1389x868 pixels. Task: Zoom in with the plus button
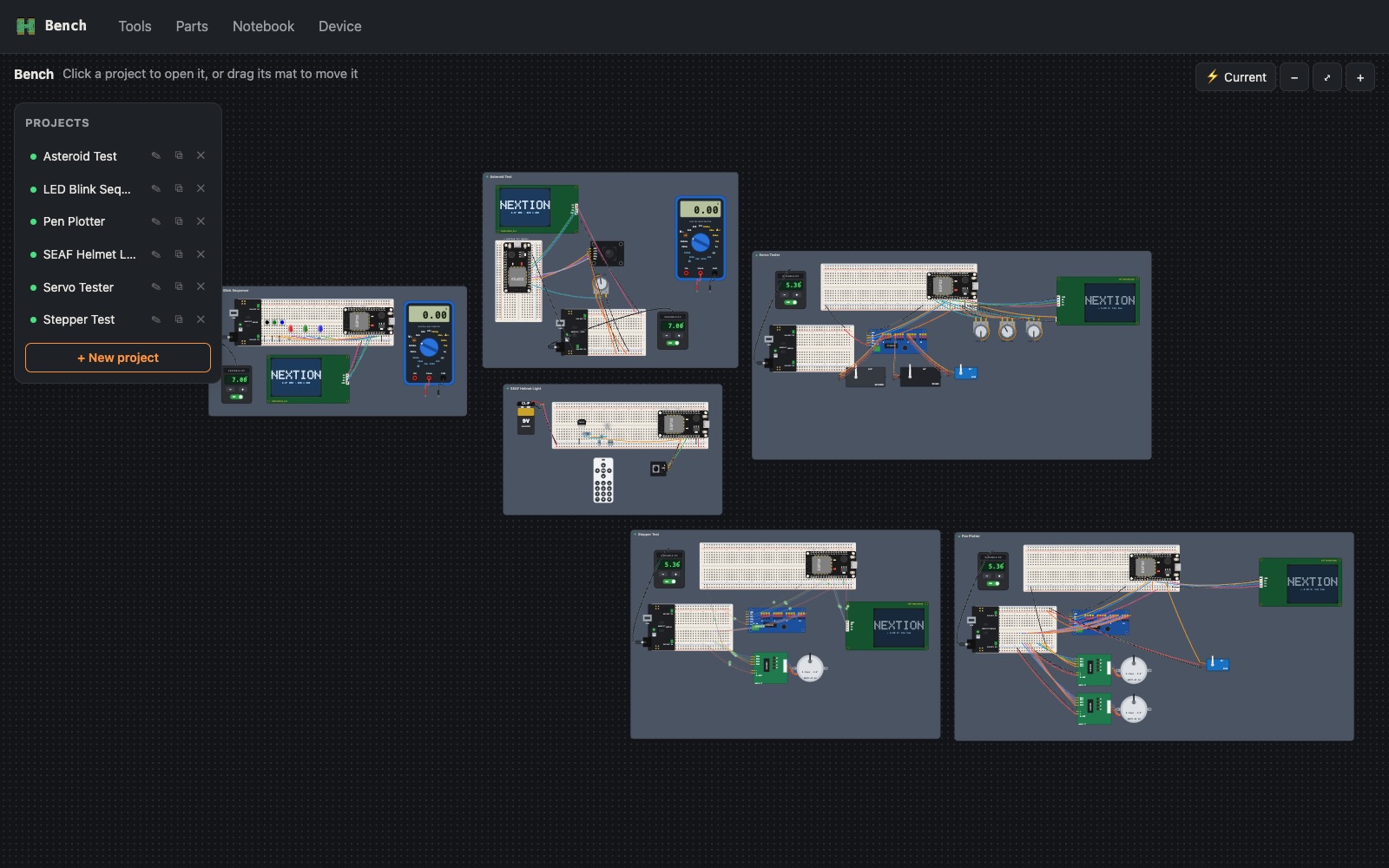click(1360, 77)
